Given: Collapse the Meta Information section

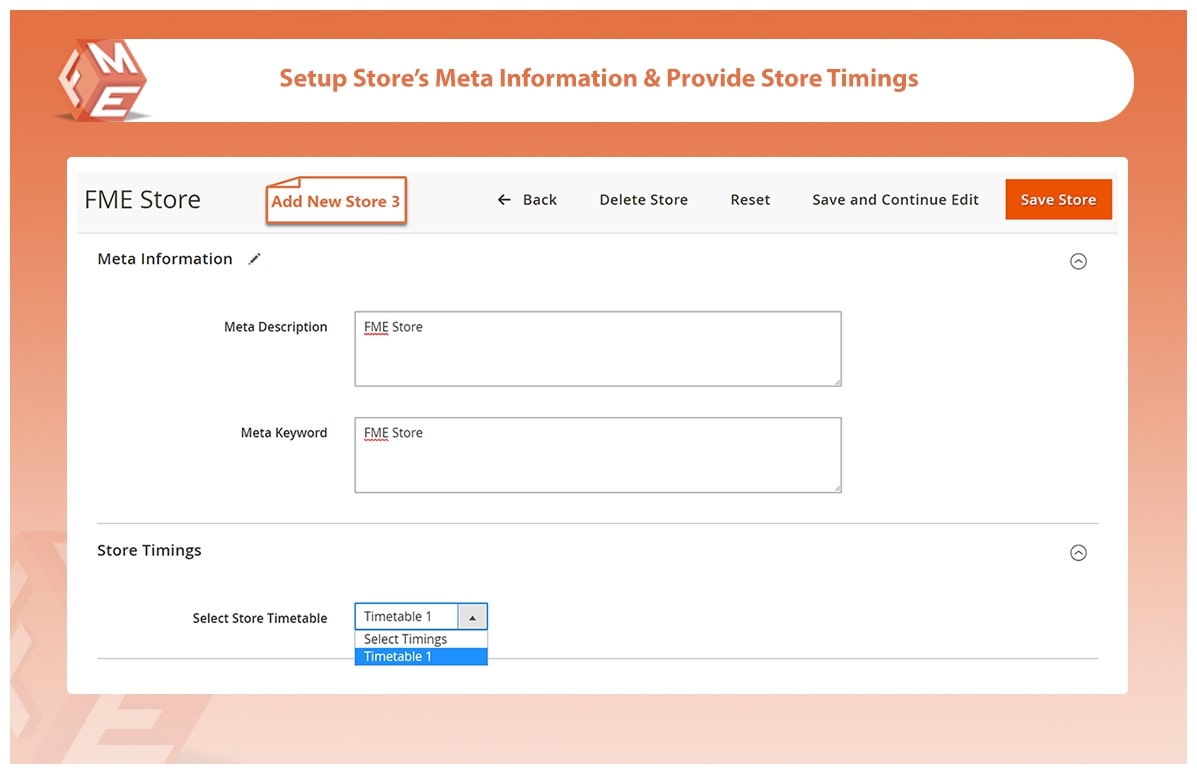Looking at the screenshot, I should [1078, 261].
